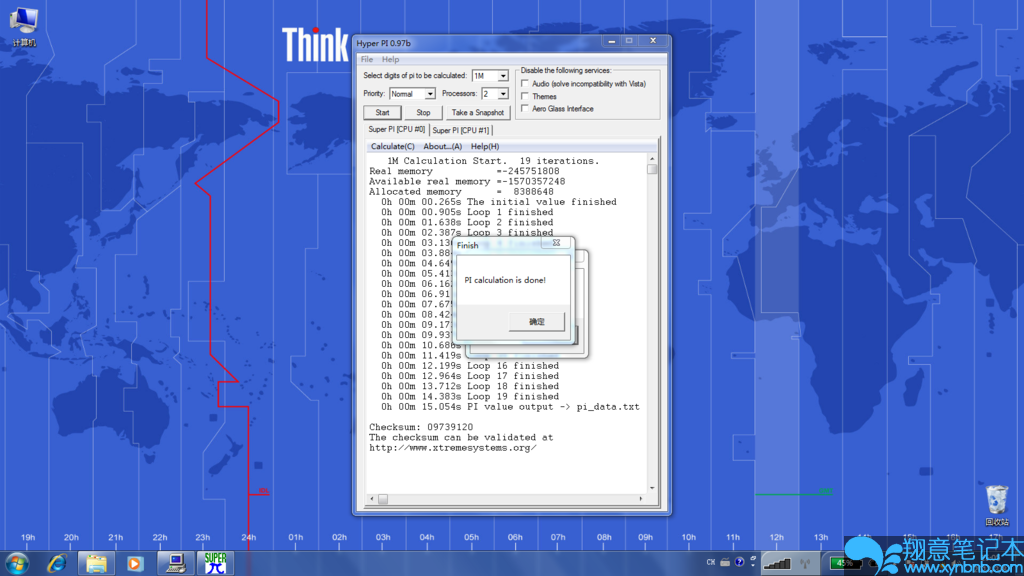Open the Help(H) menu of Super PI

point(485,146)
